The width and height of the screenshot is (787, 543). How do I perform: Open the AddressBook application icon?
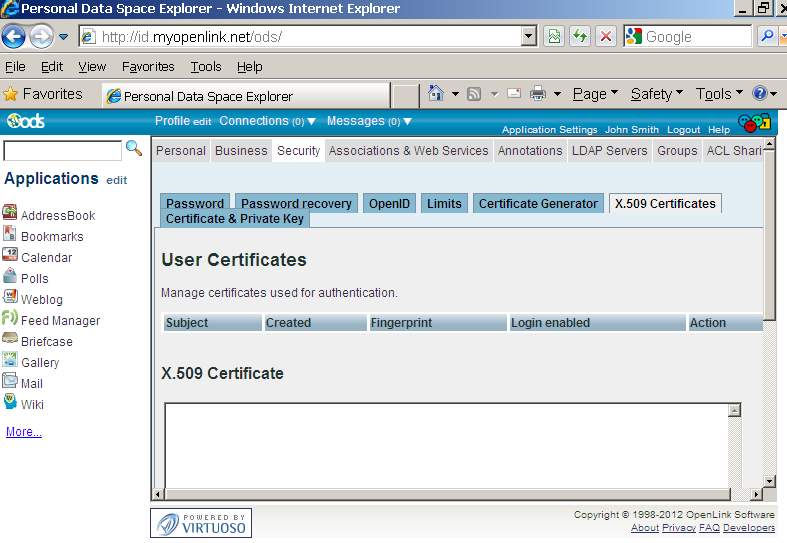[x=10, y=213]
